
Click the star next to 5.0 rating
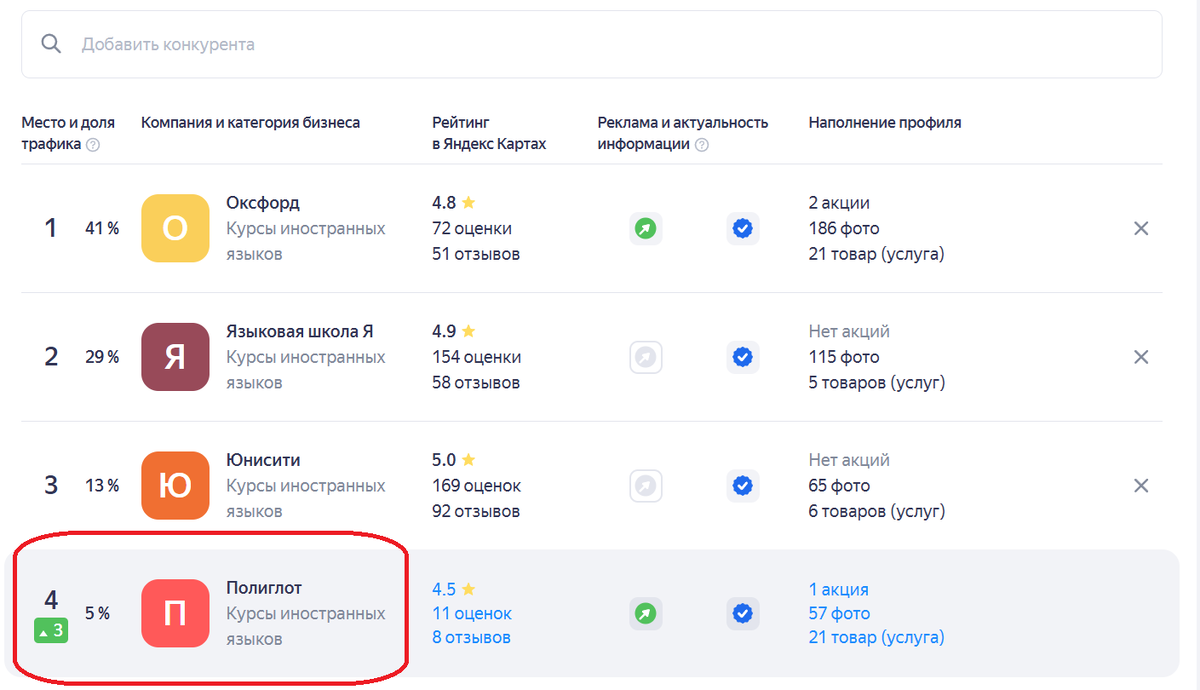tap(468, 460)
